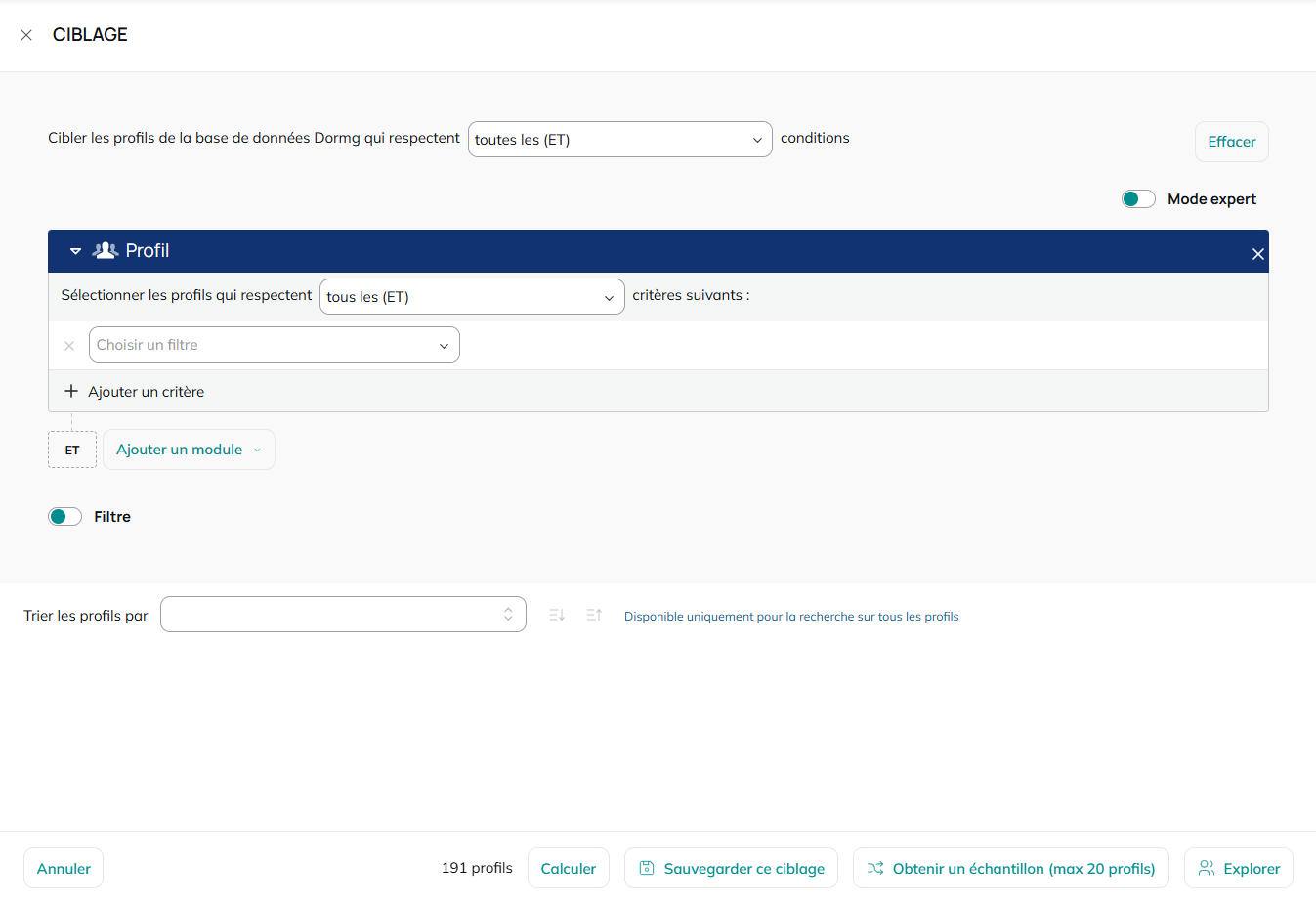Click the Profil people icon

(106, 250)
